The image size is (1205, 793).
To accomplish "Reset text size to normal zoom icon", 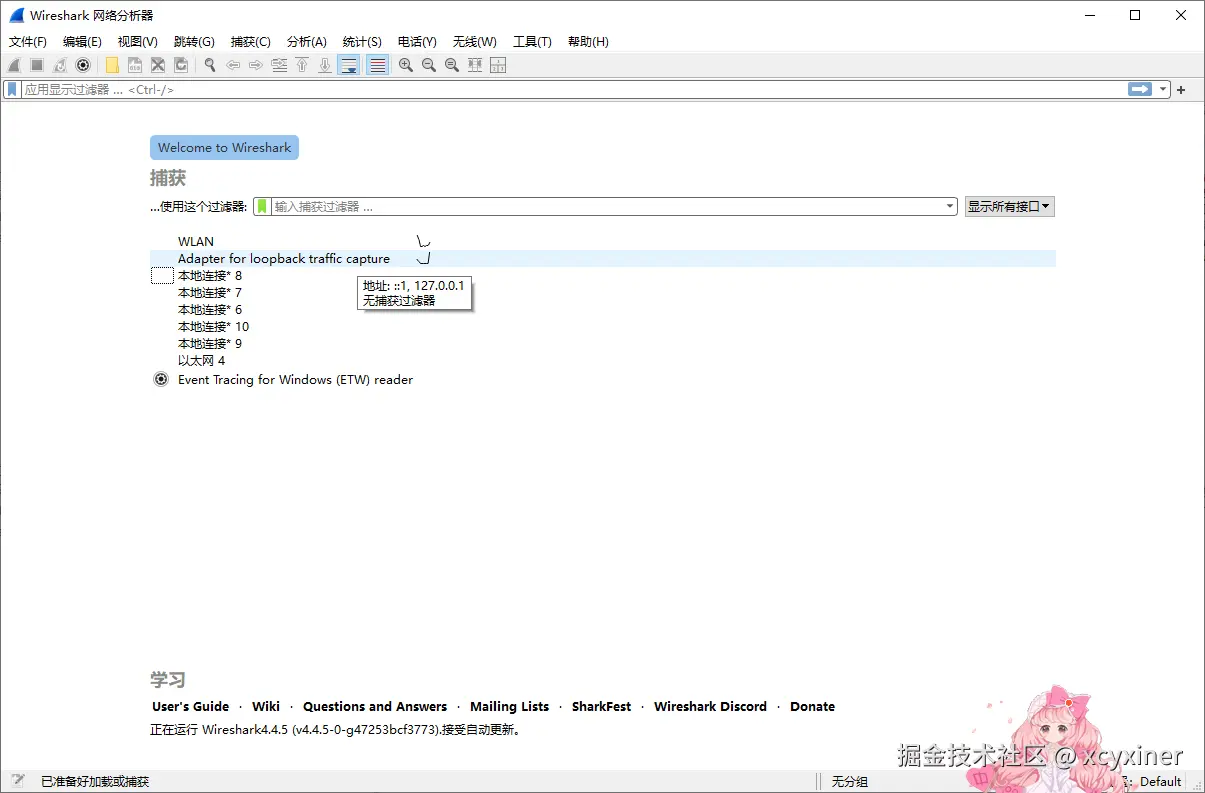I will (452, 65).
